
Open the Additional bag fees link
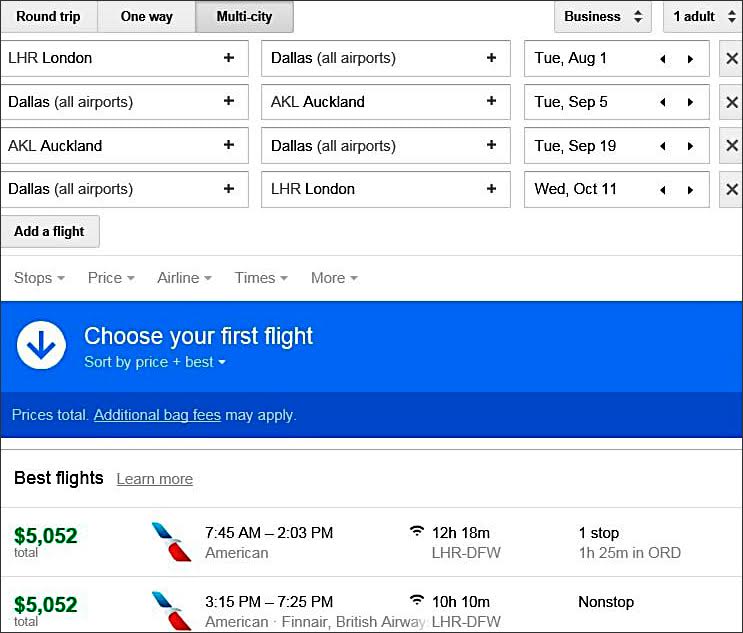coord(157,415)
